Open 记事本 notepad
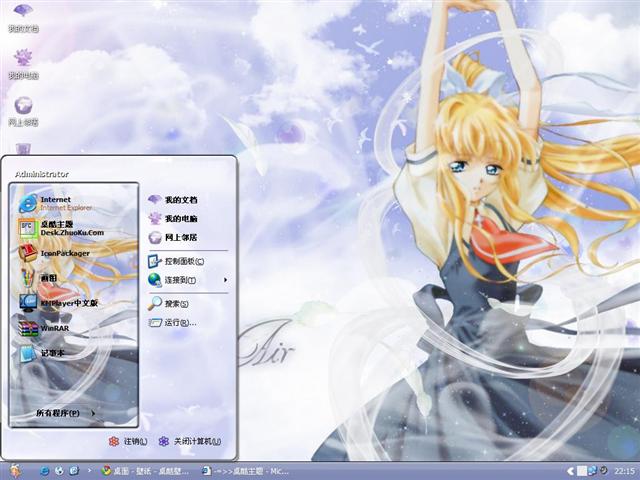640x480 pixels. [42, 353]
